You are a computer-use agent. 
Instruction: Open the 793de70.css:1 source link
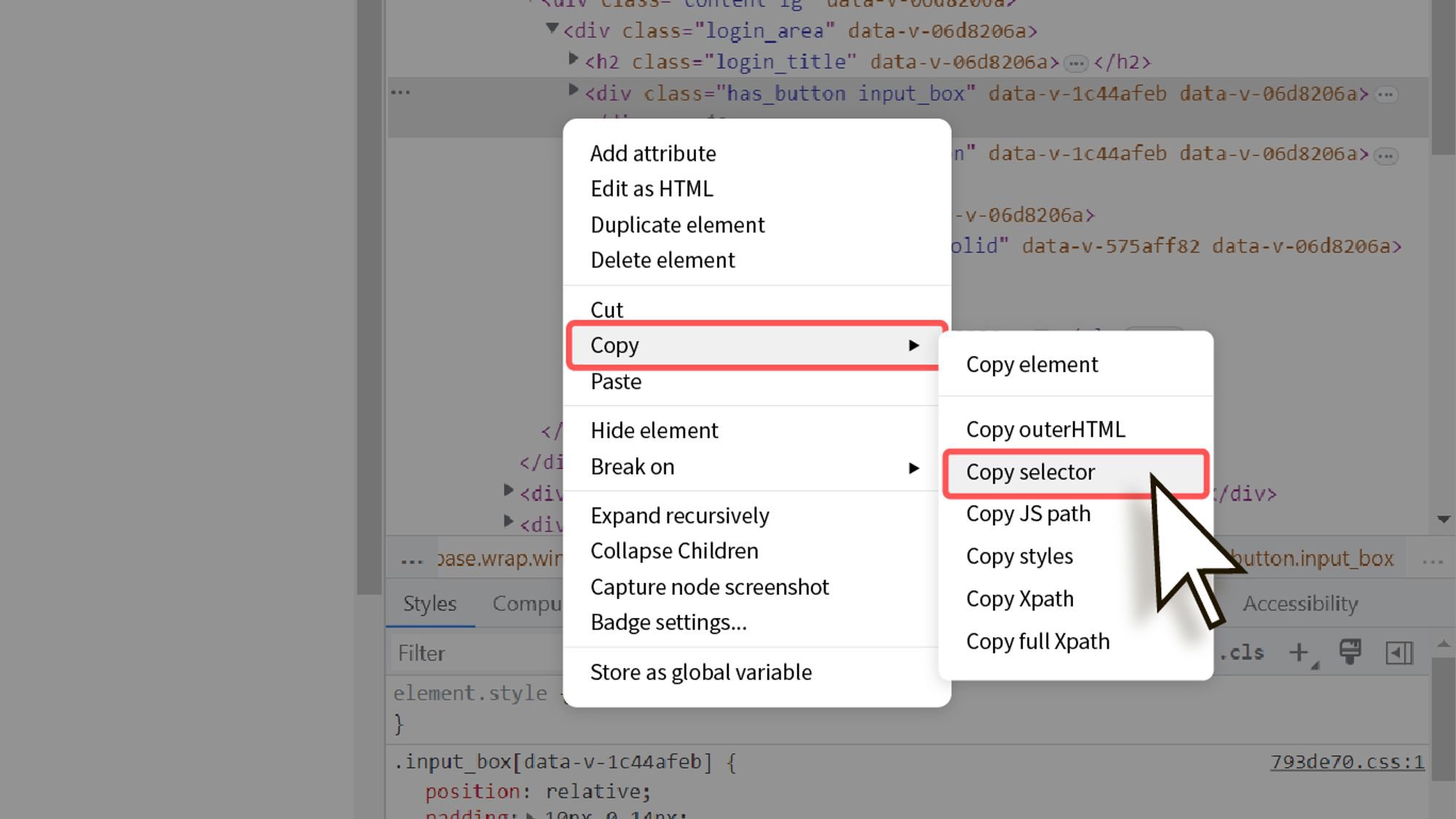[x=1347, y=762]
